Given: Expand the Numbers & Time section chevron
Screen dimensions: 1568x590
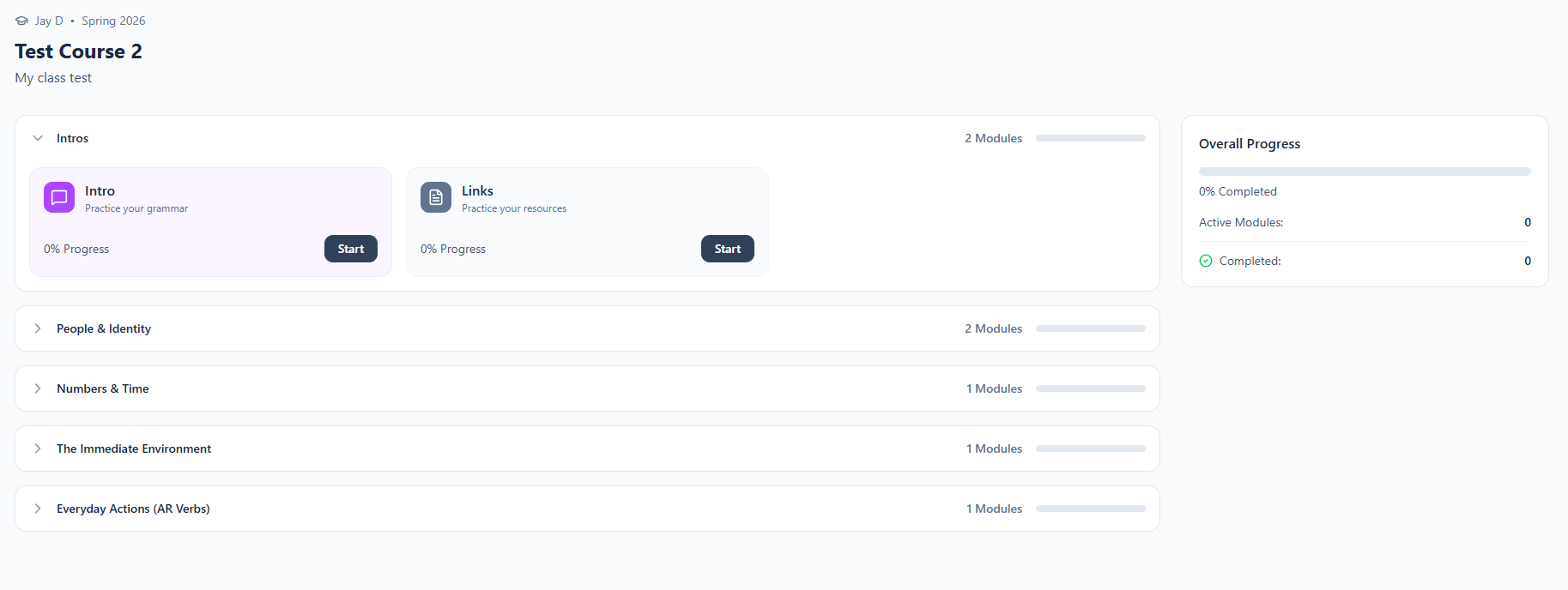Looking at the screenshot, I should 38,388.
